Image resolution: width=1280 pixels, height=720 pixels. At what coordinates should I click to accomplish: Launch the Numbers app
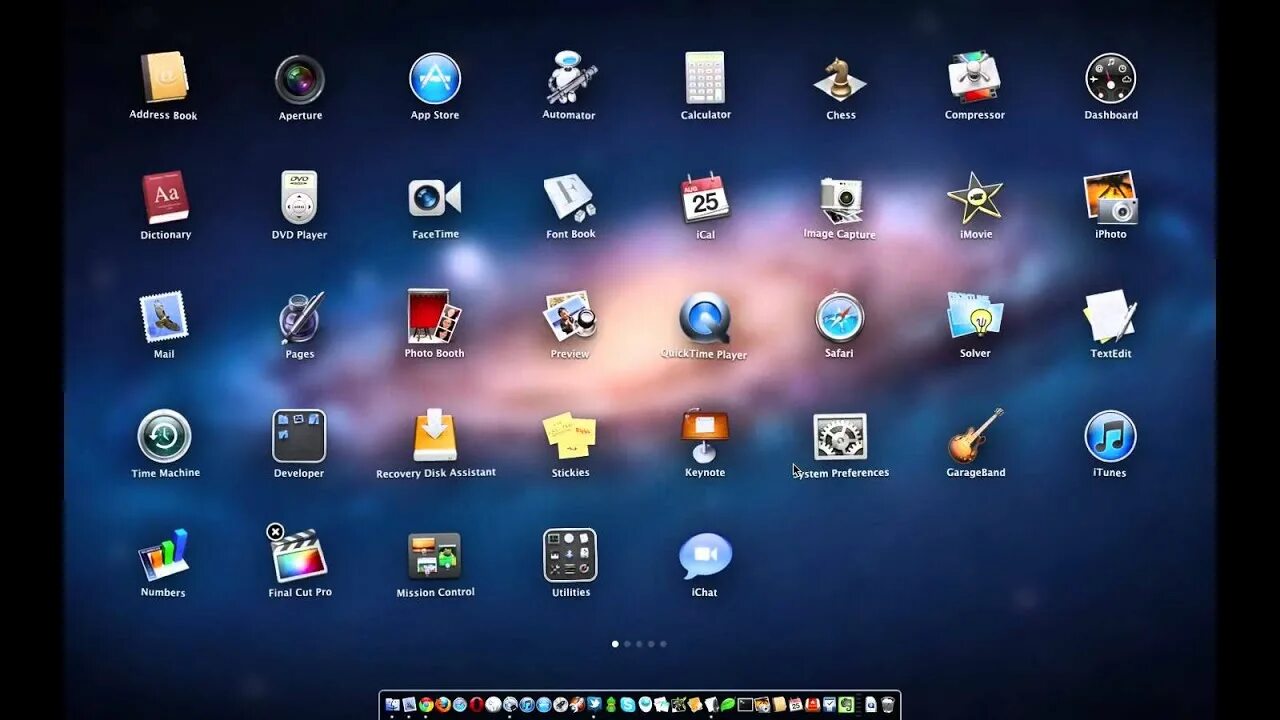164,555
